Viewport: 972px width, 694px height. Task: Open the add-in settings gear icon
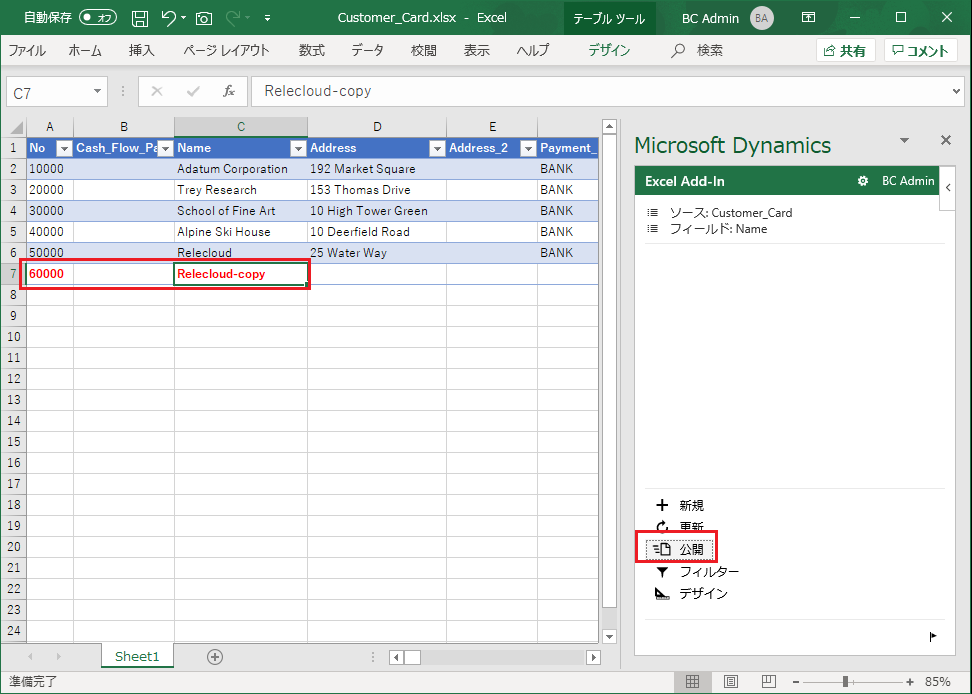tap(862, 181)
